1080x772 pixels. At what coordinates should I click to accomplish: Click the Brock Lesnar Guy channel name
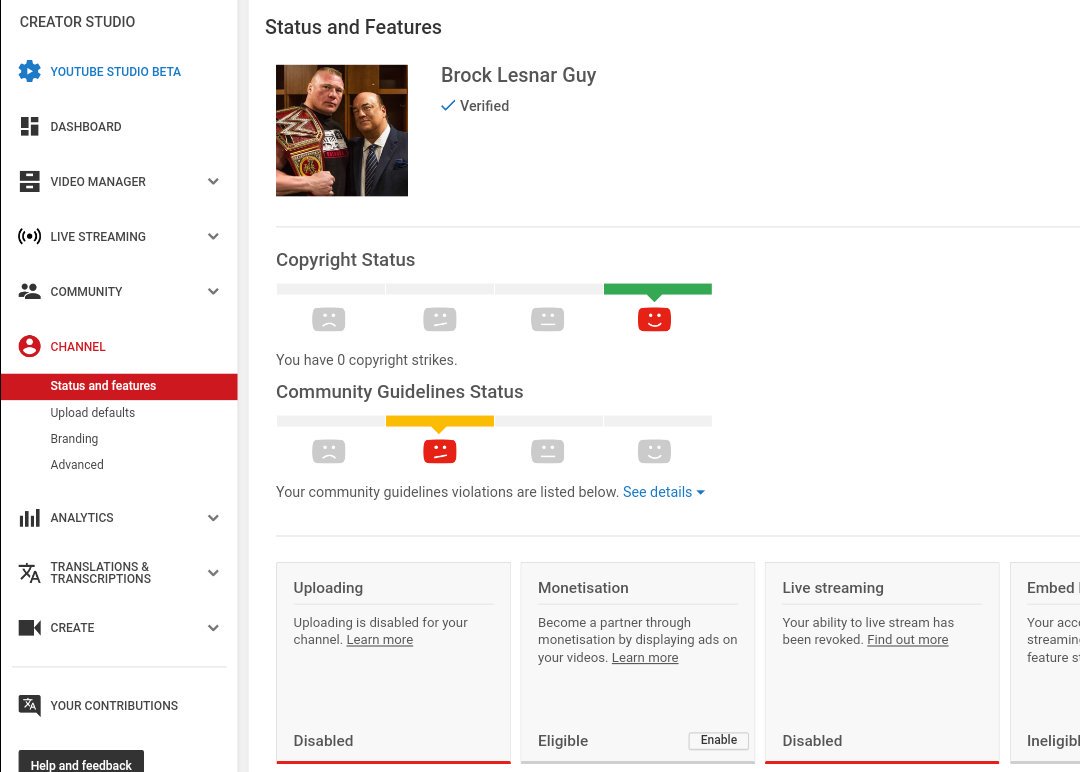tap(519, 75)
